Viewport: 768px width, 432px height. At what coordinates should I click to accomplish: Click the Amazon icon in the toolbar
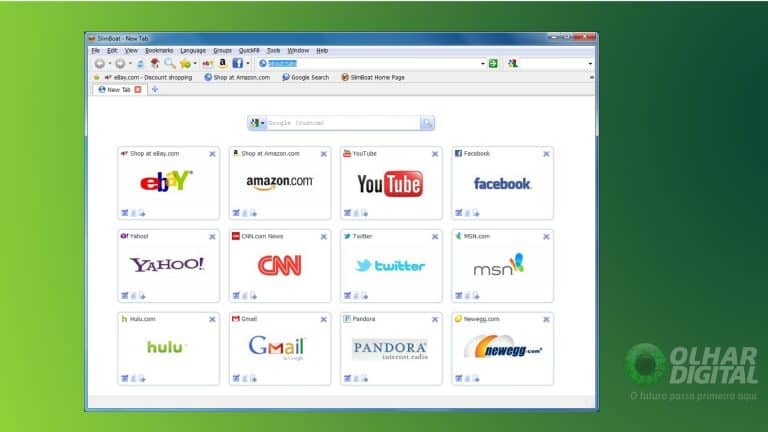(x=222, y=63)
